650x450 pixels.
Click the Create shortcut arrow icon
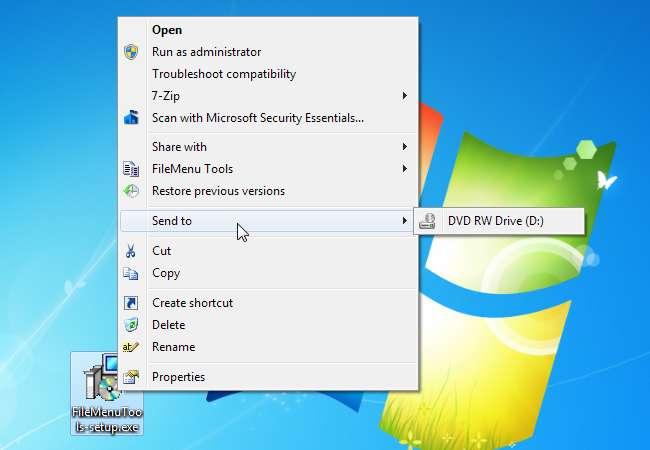point(131,303)
